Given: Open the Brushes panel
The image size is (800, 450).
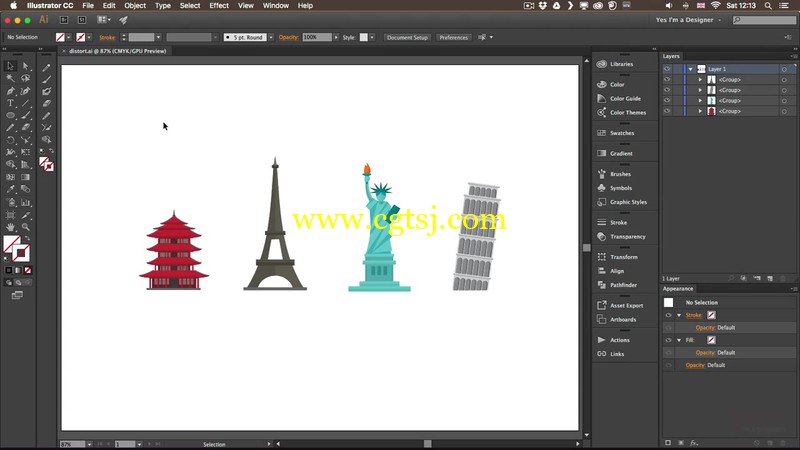Looking at the screenshot, I should 614,174.
